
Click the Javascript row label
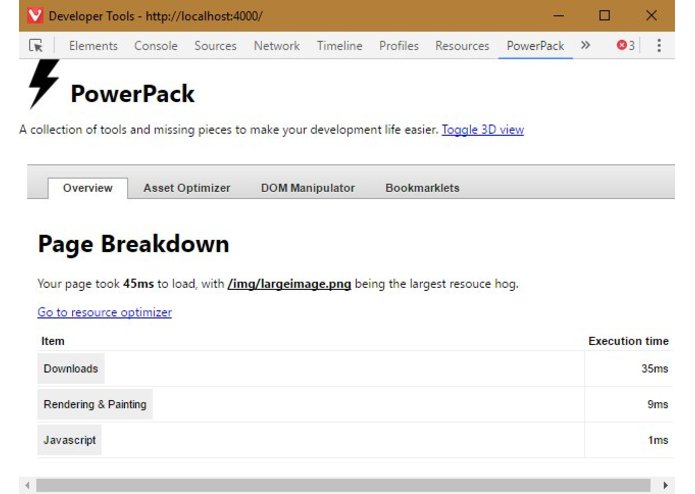pos(70,440)
